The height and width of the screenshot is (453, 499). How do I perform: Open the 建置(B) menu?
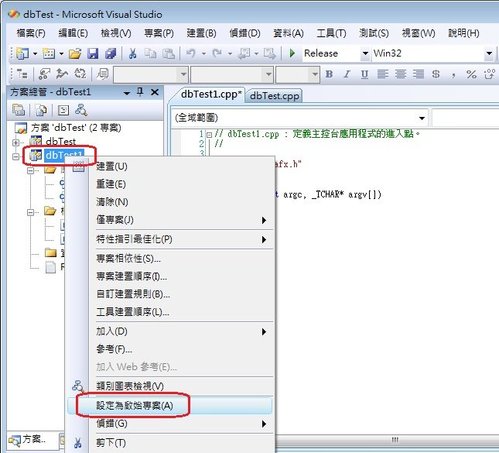click(x=201, y=33)
